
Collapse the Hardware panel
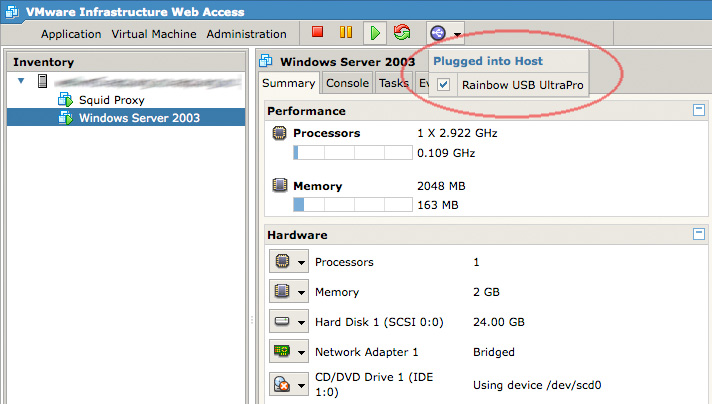coord(699,234)
